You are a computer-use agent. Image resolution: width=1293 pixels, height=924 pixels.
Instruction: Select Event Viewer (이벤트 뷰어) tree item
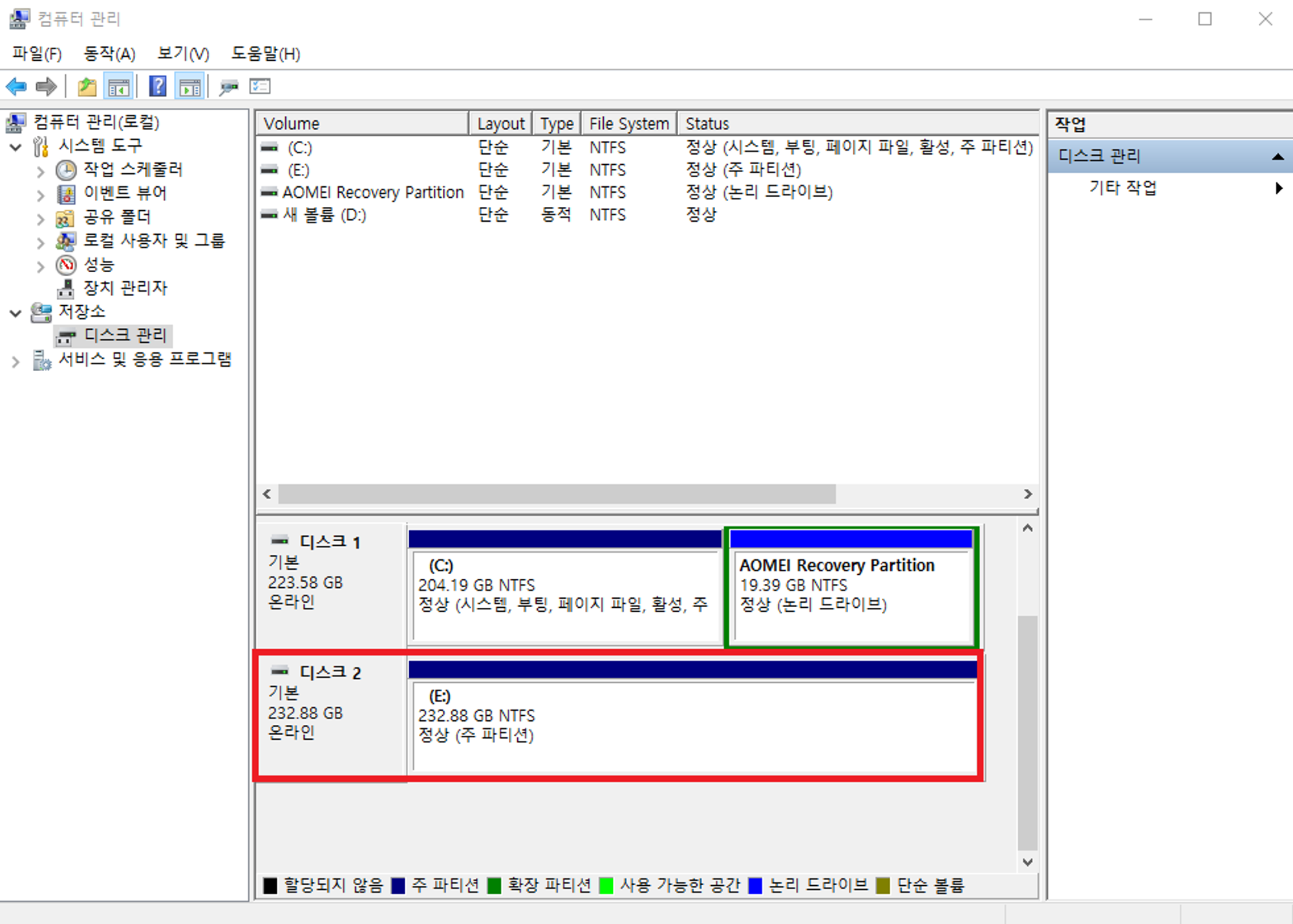[x=125, y=193]
